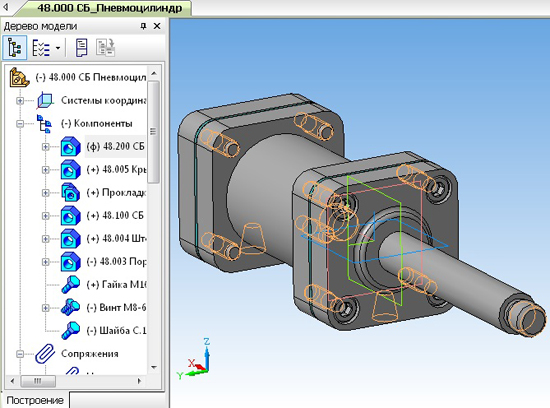
Task: Select the Сопряжения tree label
Action: tap(90, 354)
